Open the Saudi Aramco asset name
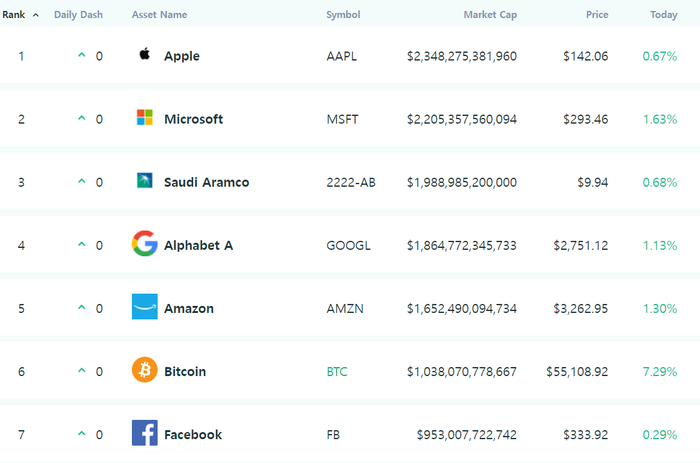The image size is (700, 463). tap(206, 182)
